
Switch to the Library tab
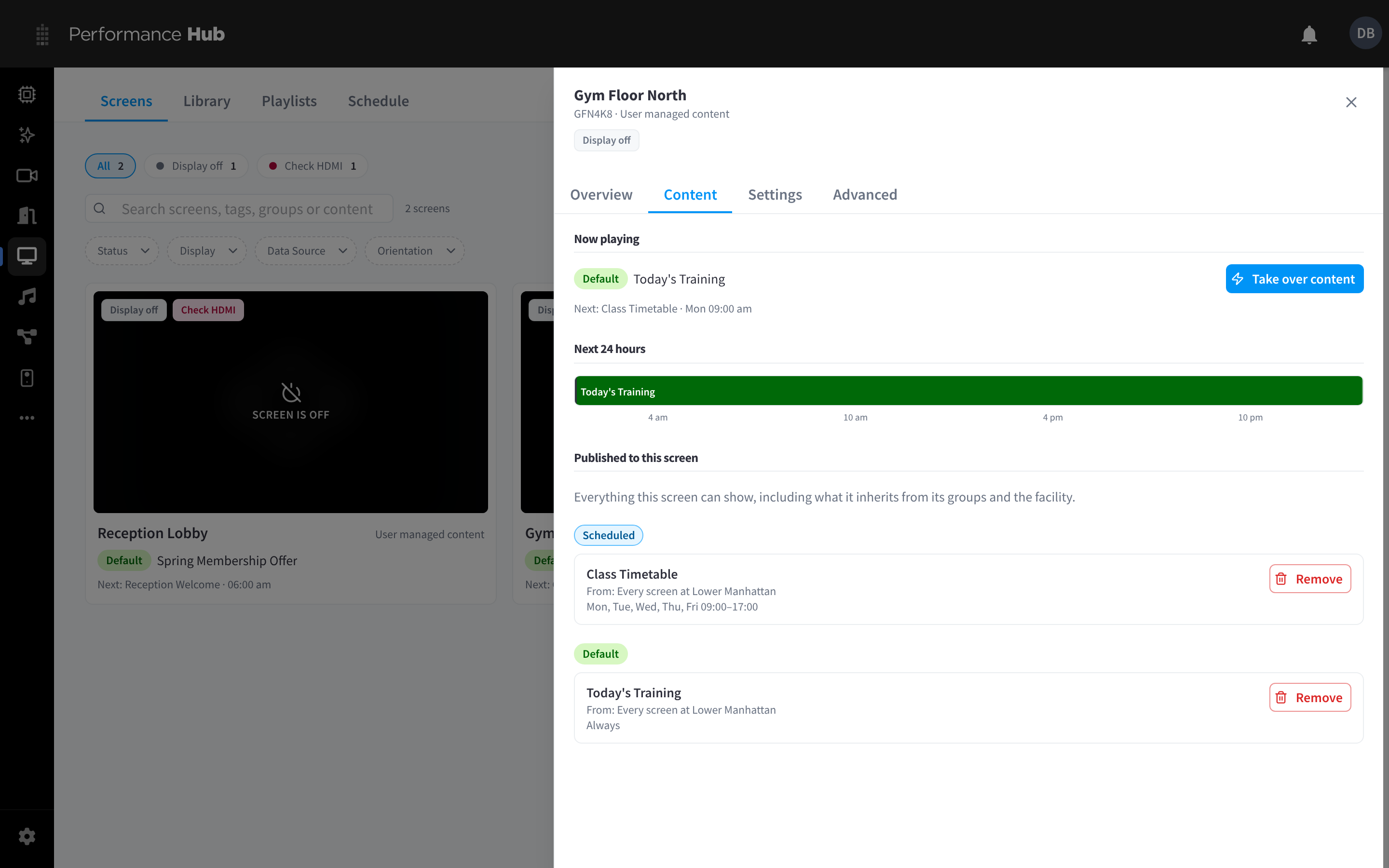pos(206,101)
